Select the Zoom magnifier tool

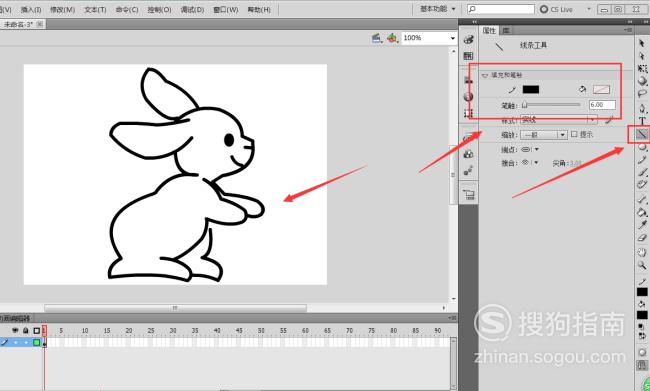coord(642,265)
